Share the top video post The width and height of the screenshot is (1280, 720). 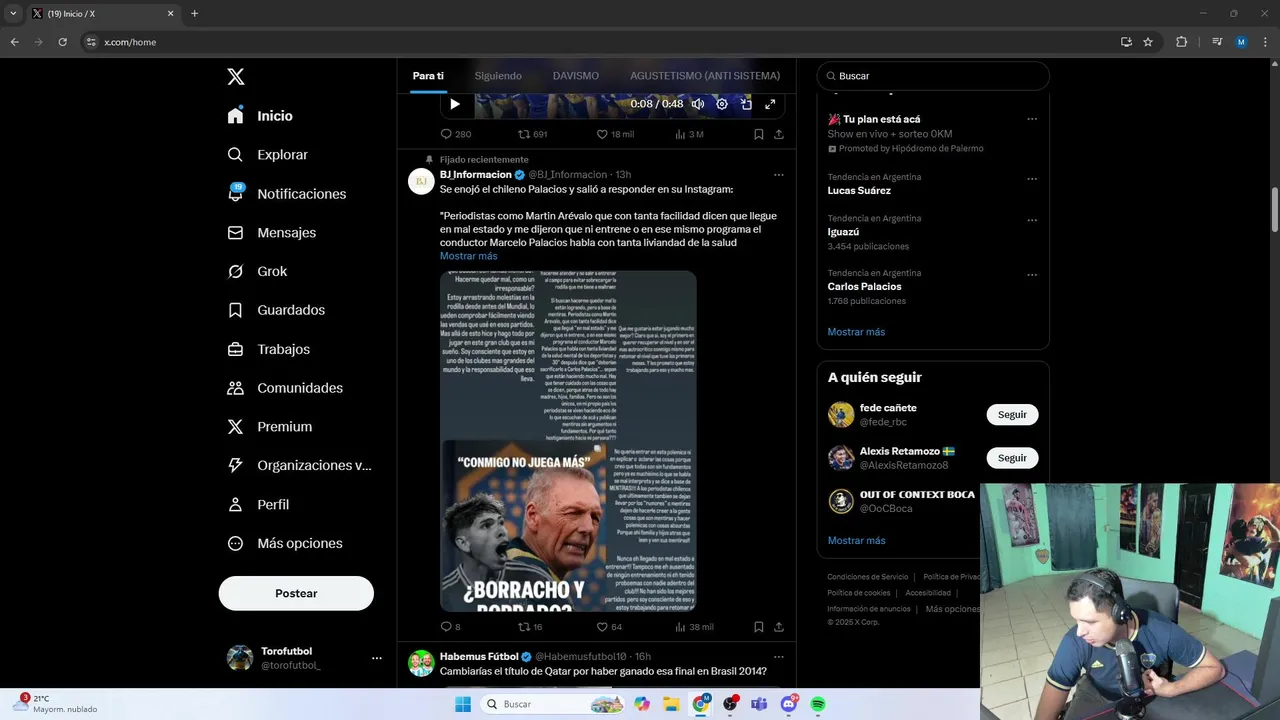pos(779,134)
